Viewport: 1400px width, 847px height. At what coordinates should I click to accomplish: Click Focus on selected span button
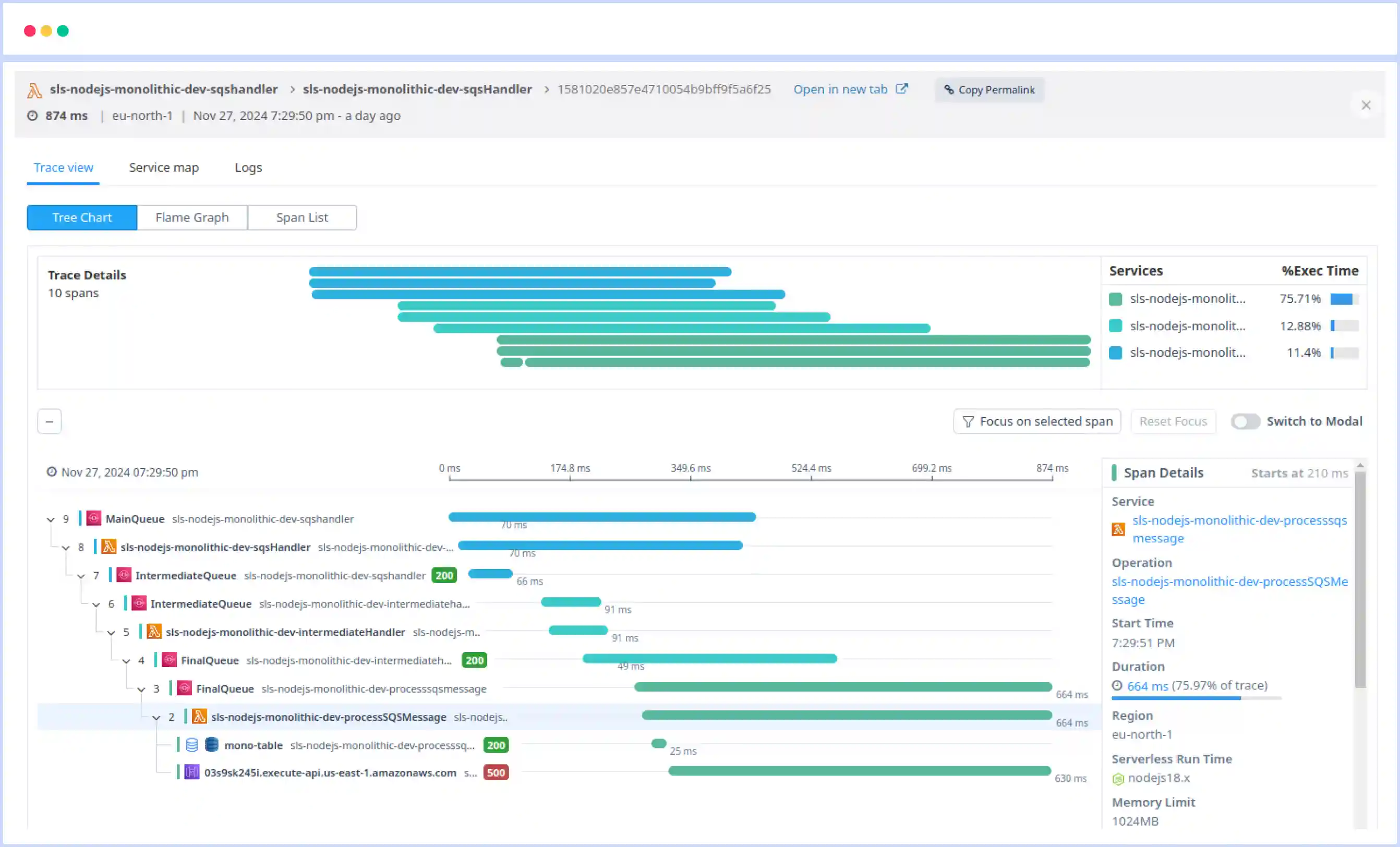(x=1037, y=421)
